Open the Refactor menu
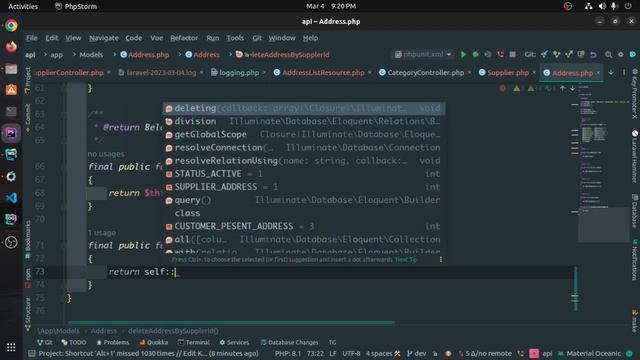 pos(184,38)
